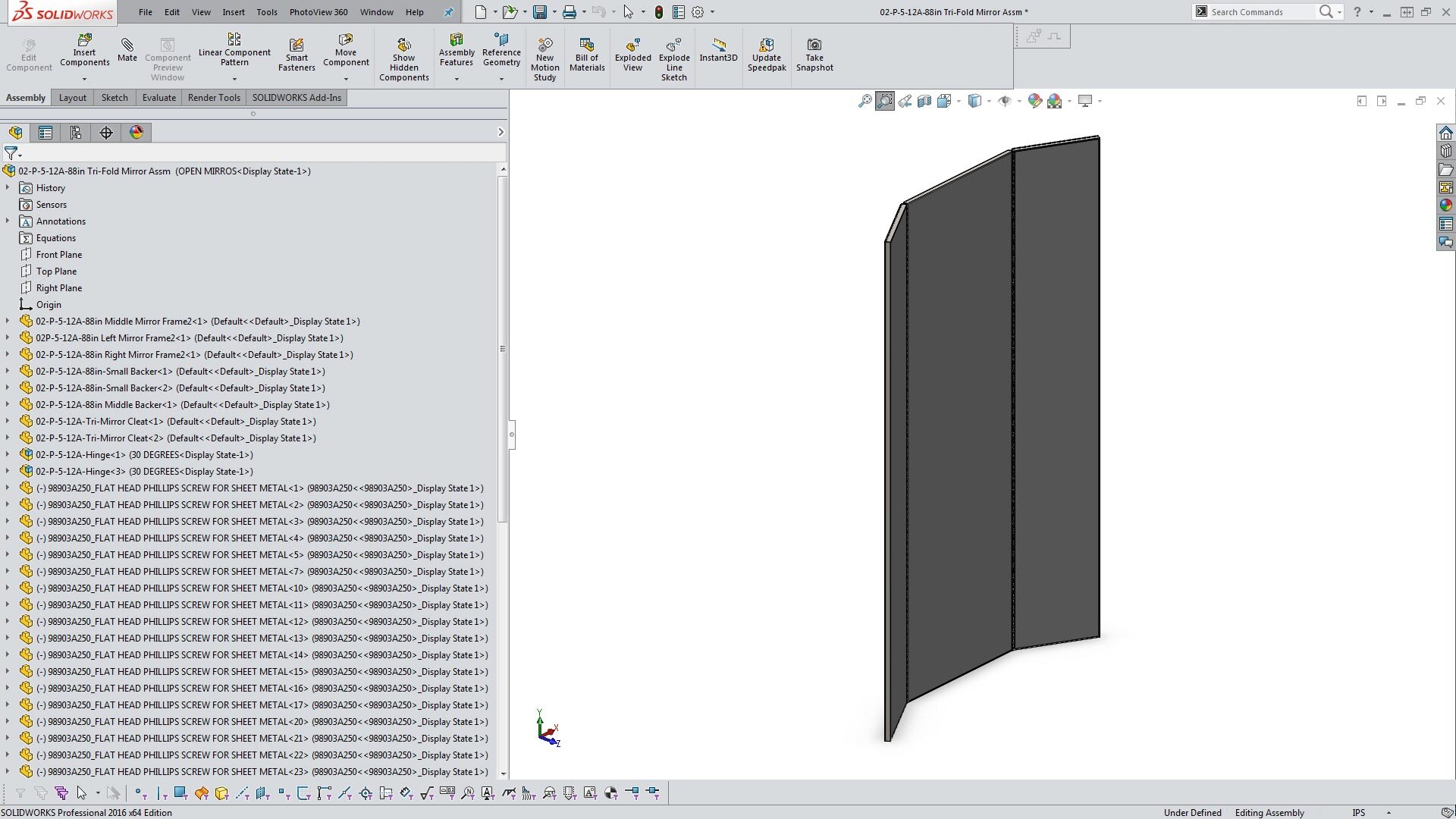Click Zoom to Fit in view toolbar
The width and height of the screenshot is (1456, 819).
coord(864,101)
